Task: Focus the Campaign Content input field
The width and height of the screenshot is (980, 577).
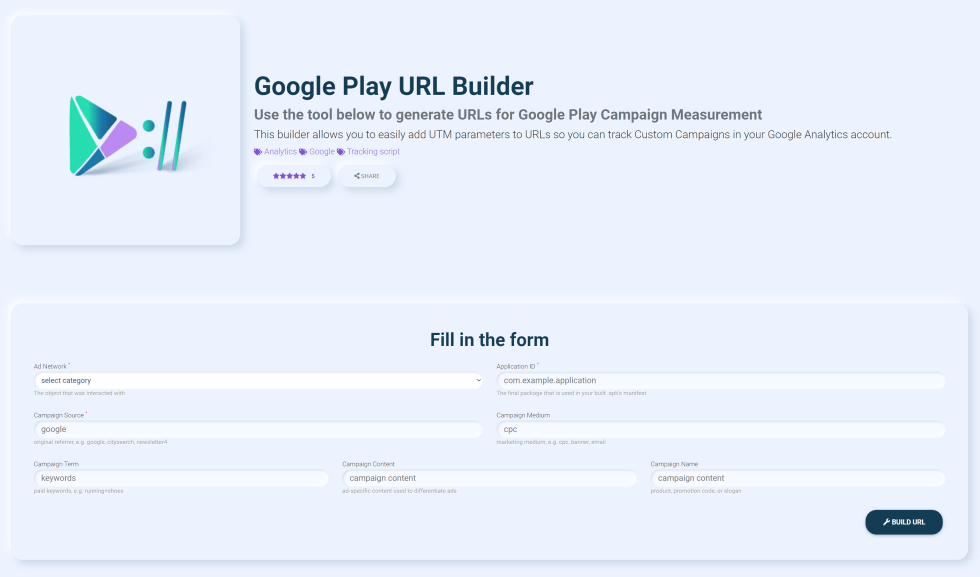Action: point(489,478)
